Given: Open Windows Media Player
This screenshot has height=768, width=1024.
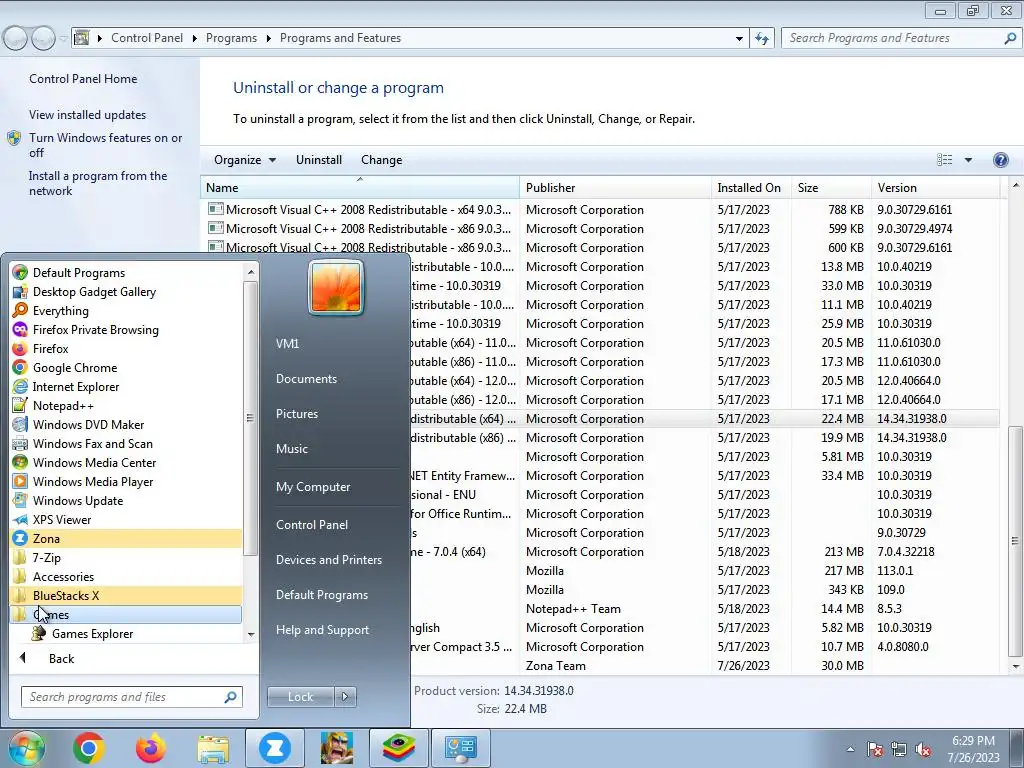Looking at the screenshot, I should (x=93, y=481).
